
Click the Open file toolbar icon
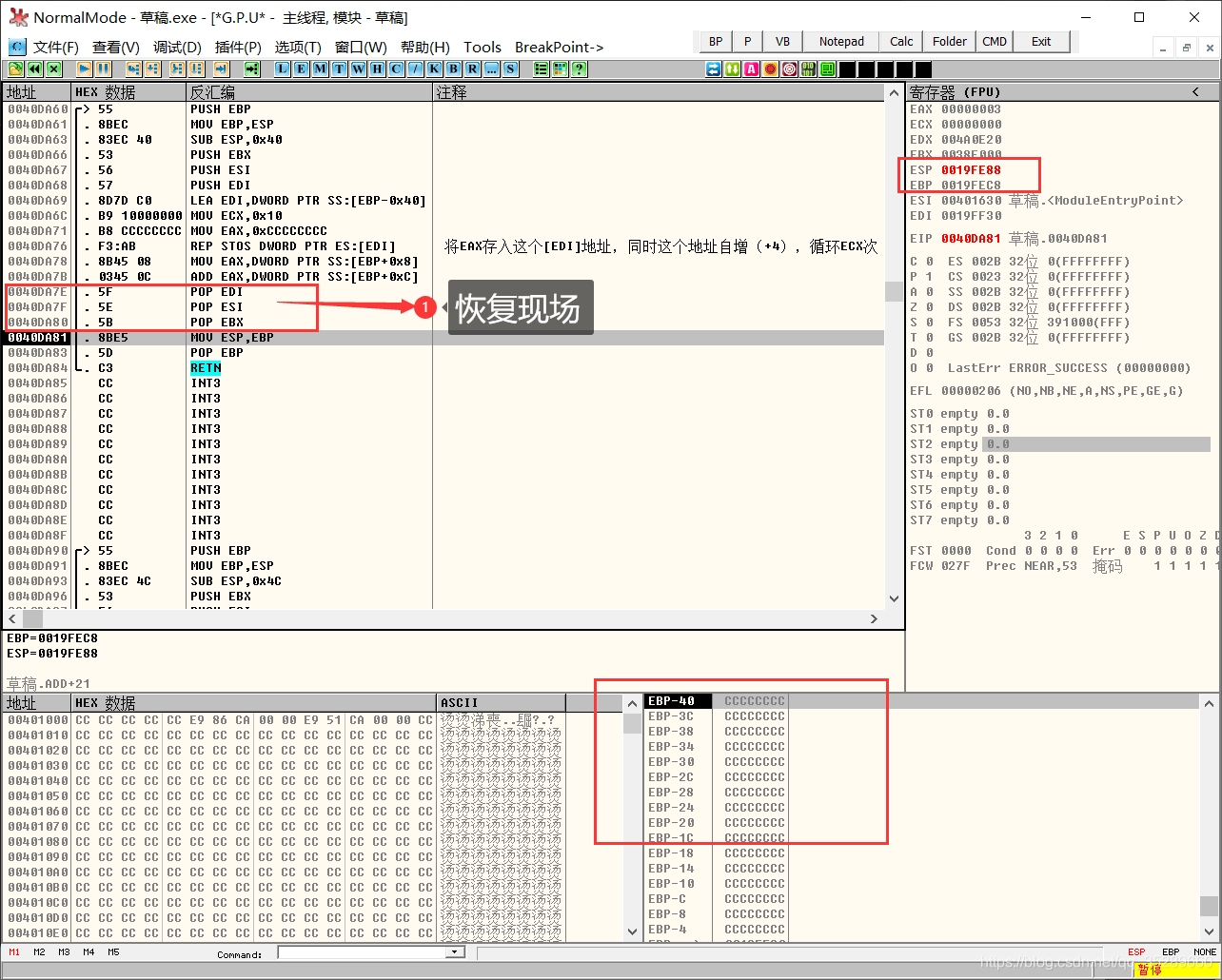[x=15, y=69]
